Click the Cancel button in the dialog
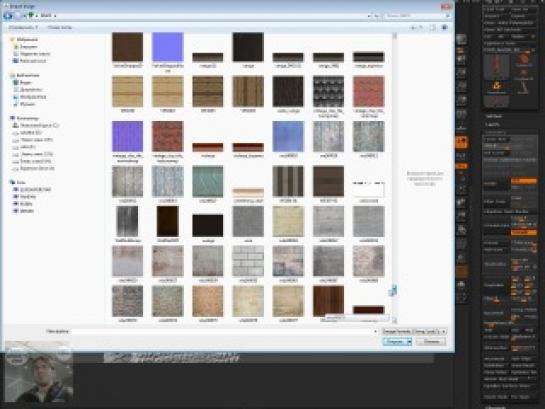The image size is (545, 409). click(x=431, y=342)
